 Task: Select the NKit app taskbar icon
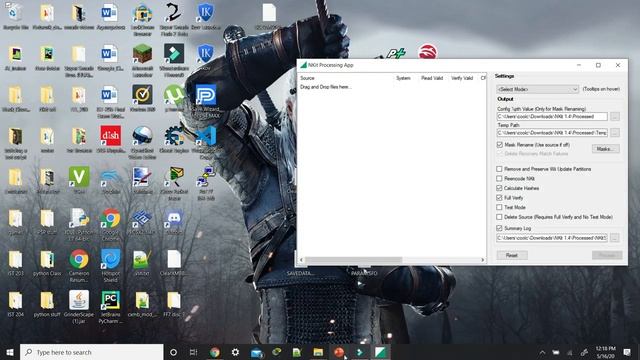[380, 352]
